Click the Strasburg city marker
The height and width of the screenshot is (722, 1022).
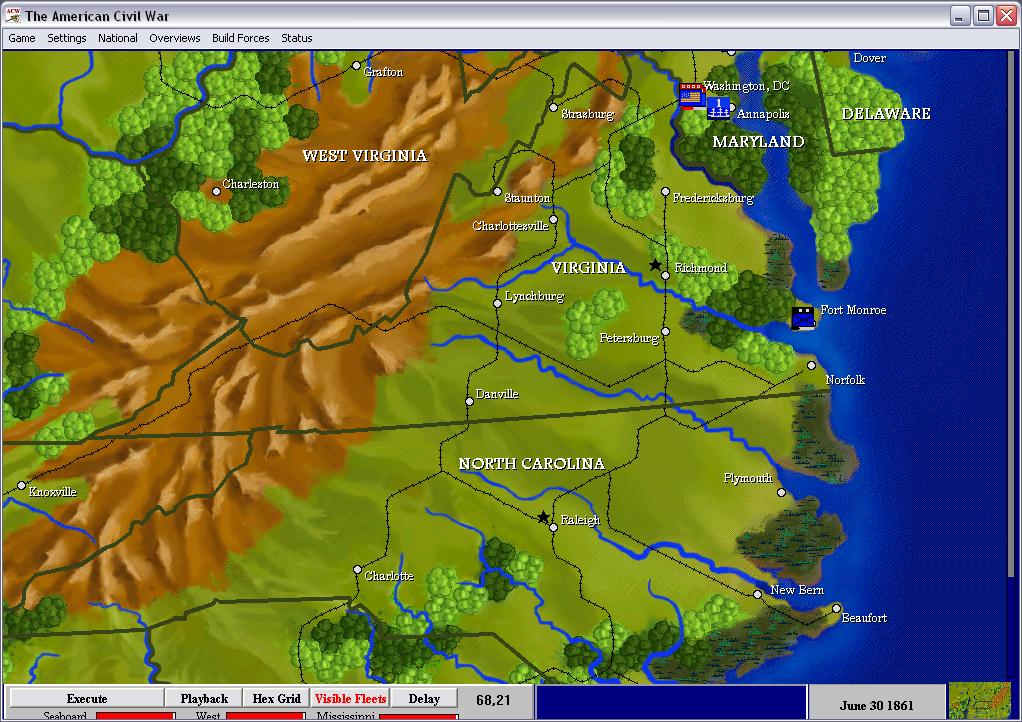point(553,108)
